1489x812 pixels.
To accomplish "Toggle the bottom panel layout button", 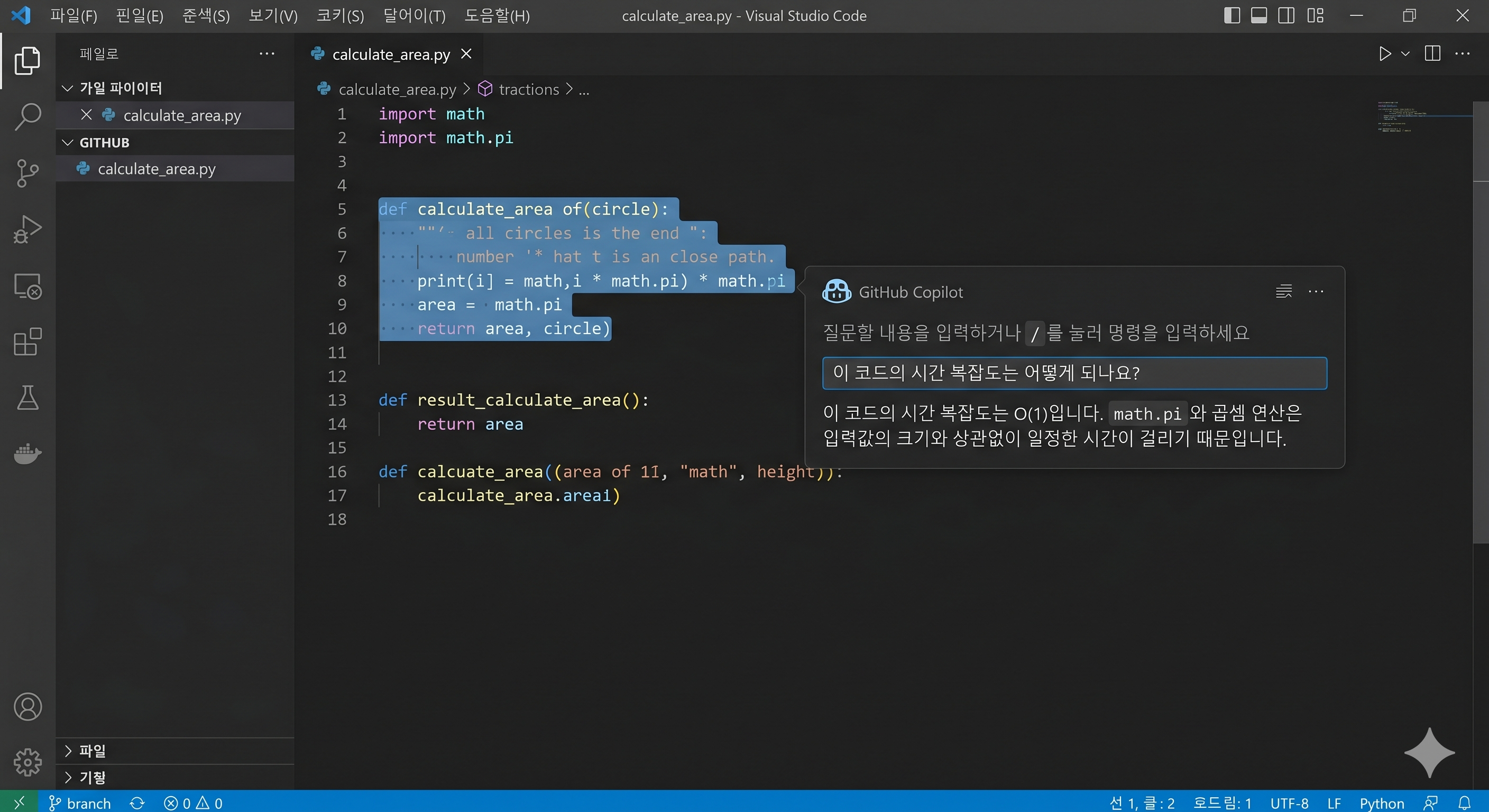I will [1259, 16].
